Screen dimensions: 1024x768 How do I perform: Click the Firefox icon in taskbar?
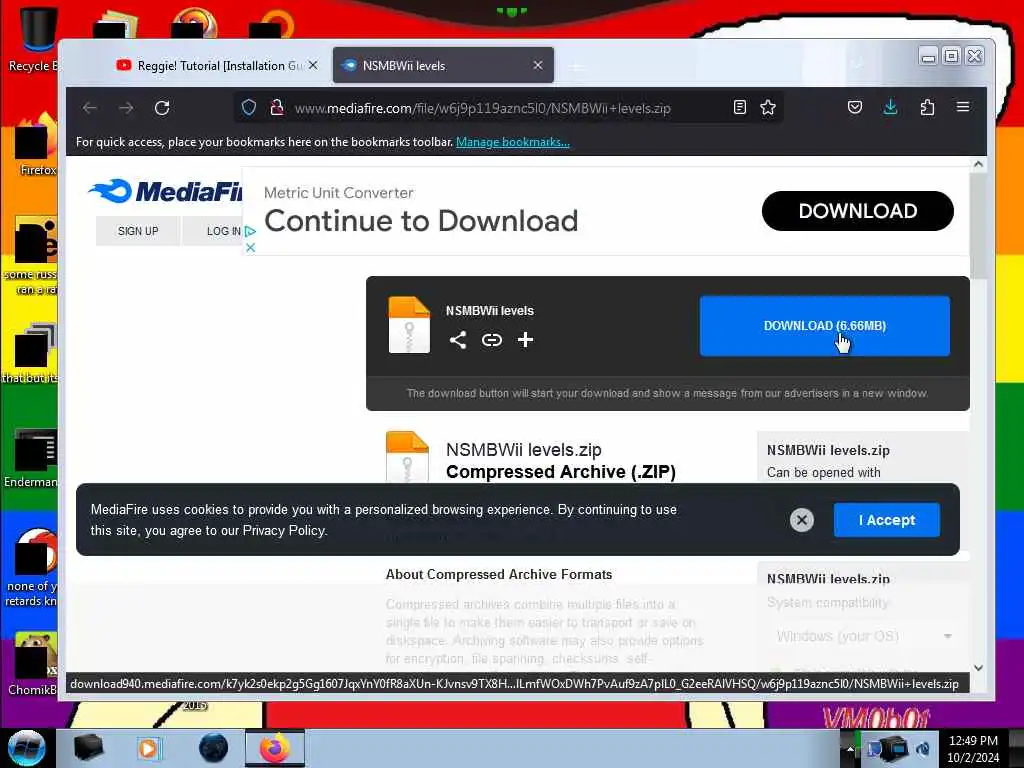275,748
